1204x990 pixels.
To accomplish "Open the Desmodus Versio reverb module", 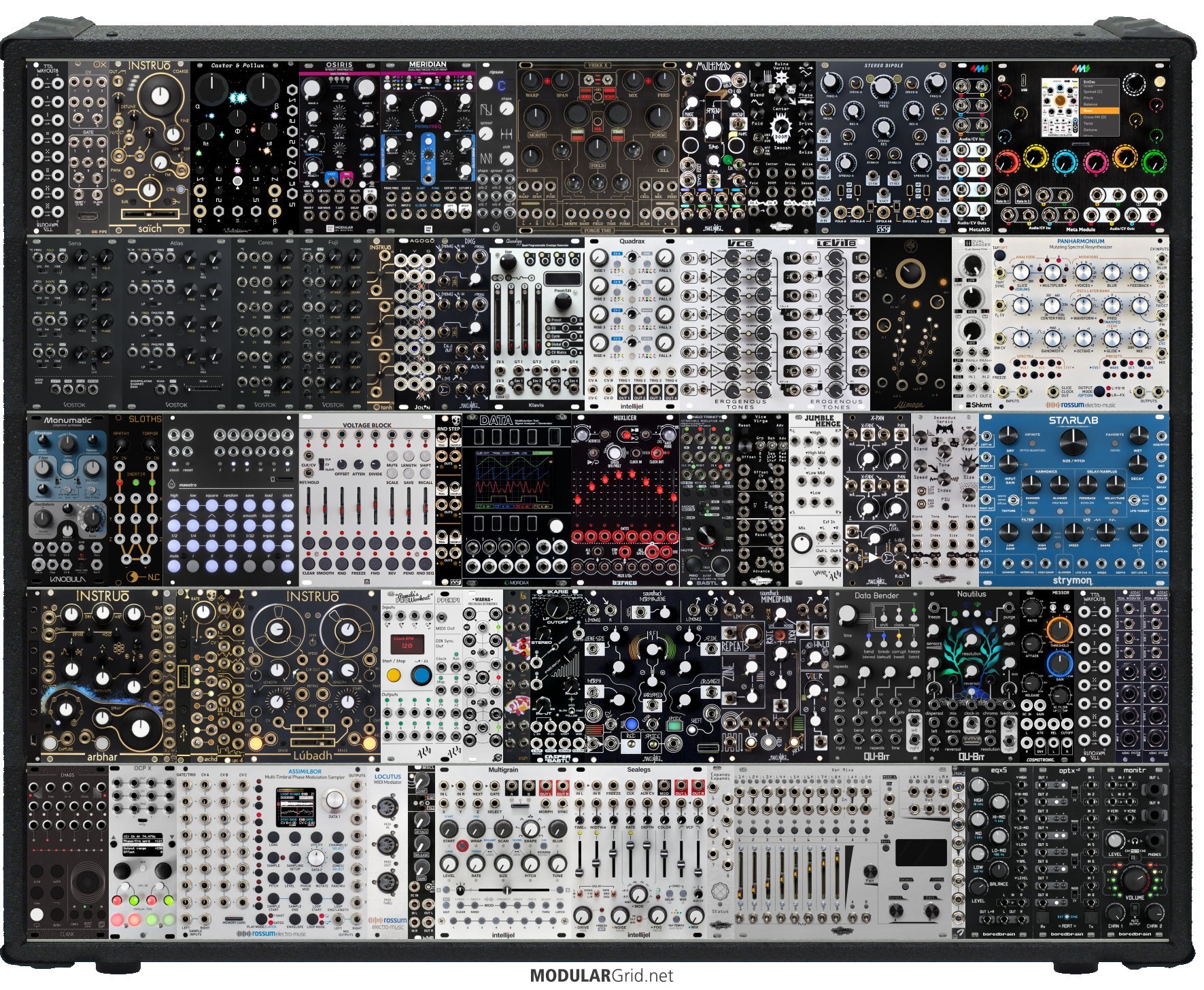I will pyautogui.click(x=945, y=500).
